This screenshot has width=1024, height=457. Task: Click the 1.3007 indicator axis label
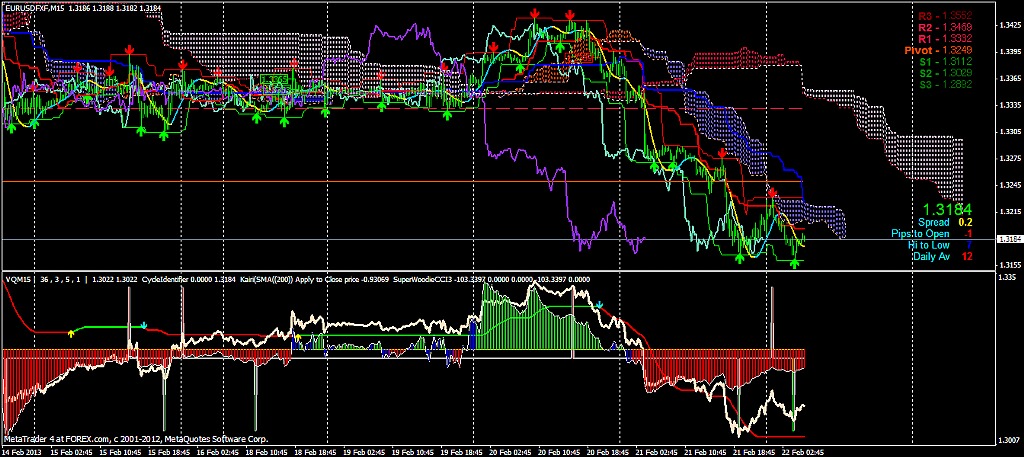[1010, 439]
